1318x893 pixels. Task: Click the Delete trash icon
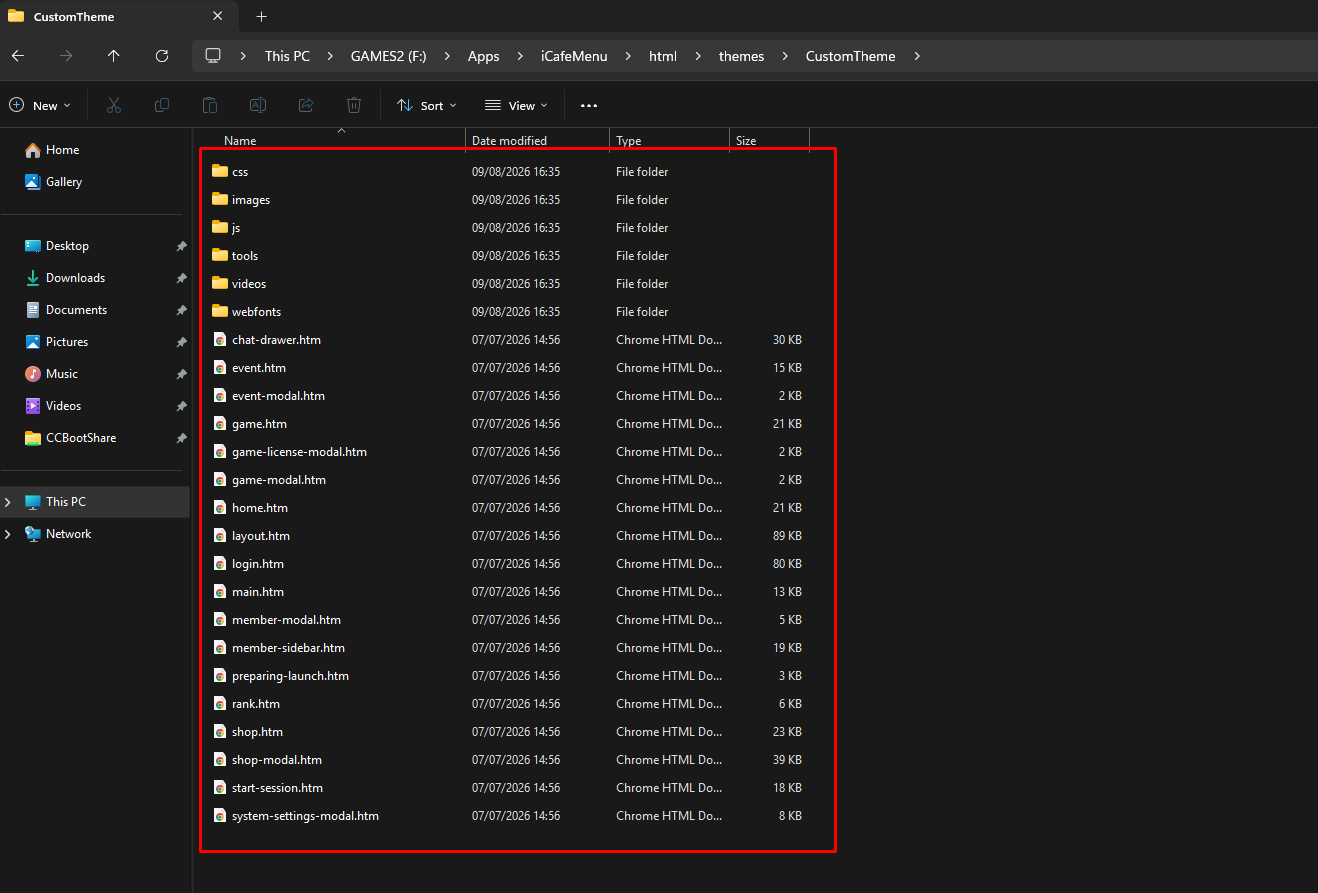point(354,105)
